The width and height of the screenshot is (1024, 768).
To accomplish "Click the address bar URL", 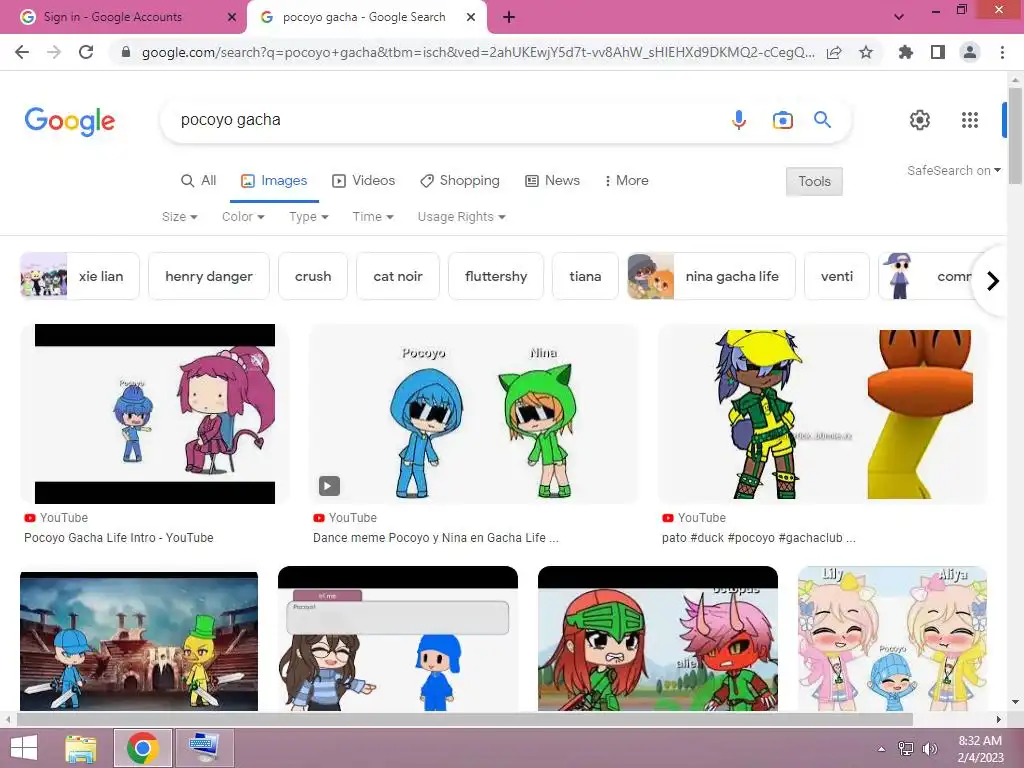I will 477,52.
